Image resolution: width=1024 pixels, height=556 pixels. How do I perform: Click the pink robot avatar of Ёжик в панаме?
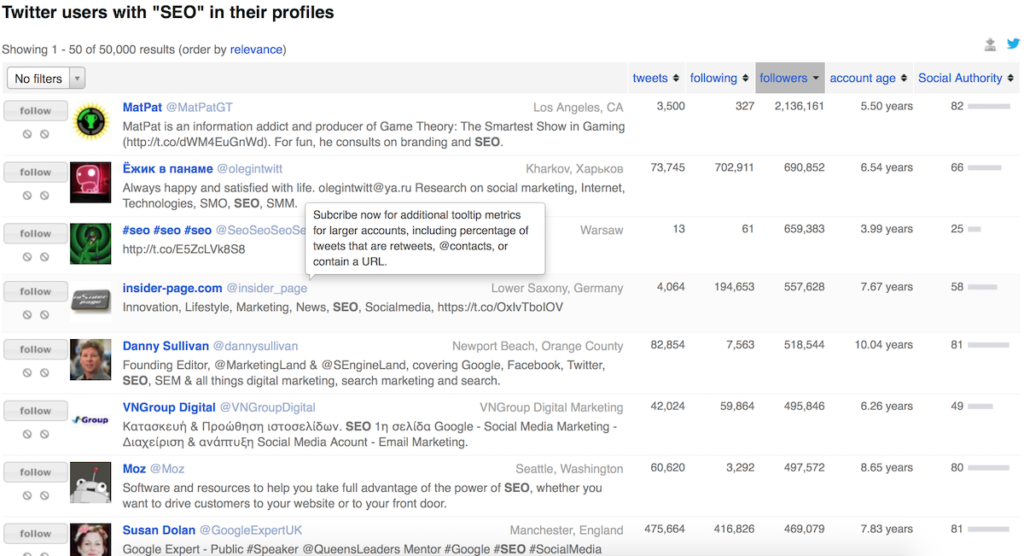pos(91,182)
